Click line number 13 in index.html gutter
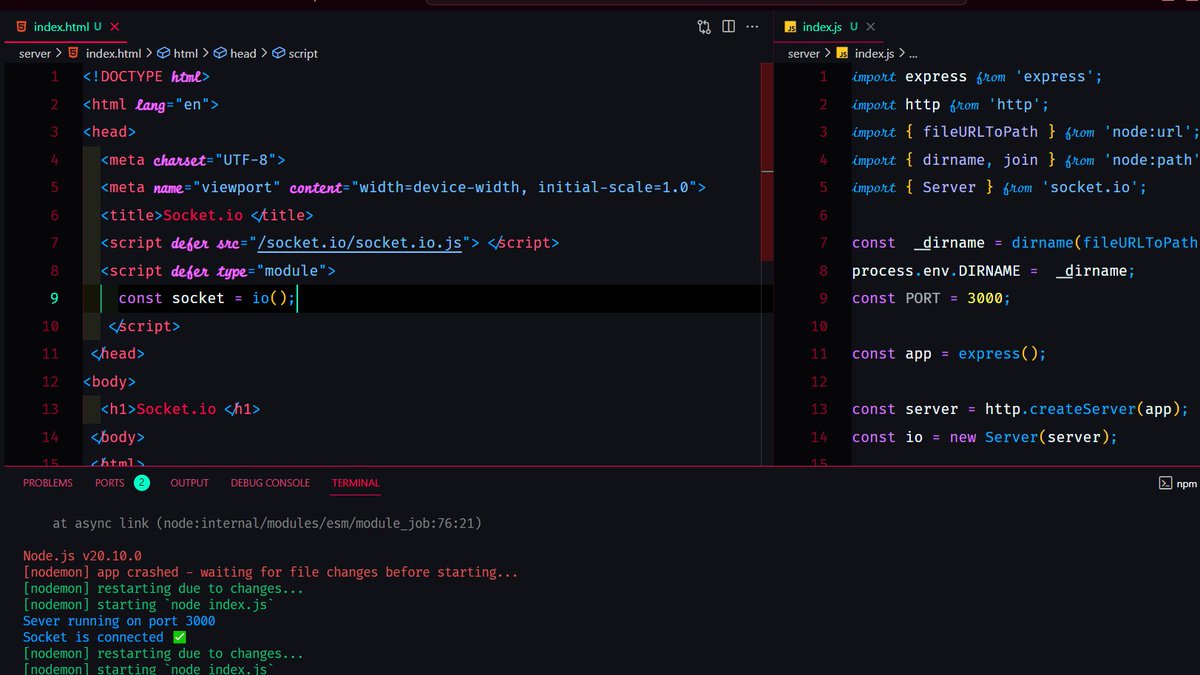The image size is (1200, 675). point(50,409)
